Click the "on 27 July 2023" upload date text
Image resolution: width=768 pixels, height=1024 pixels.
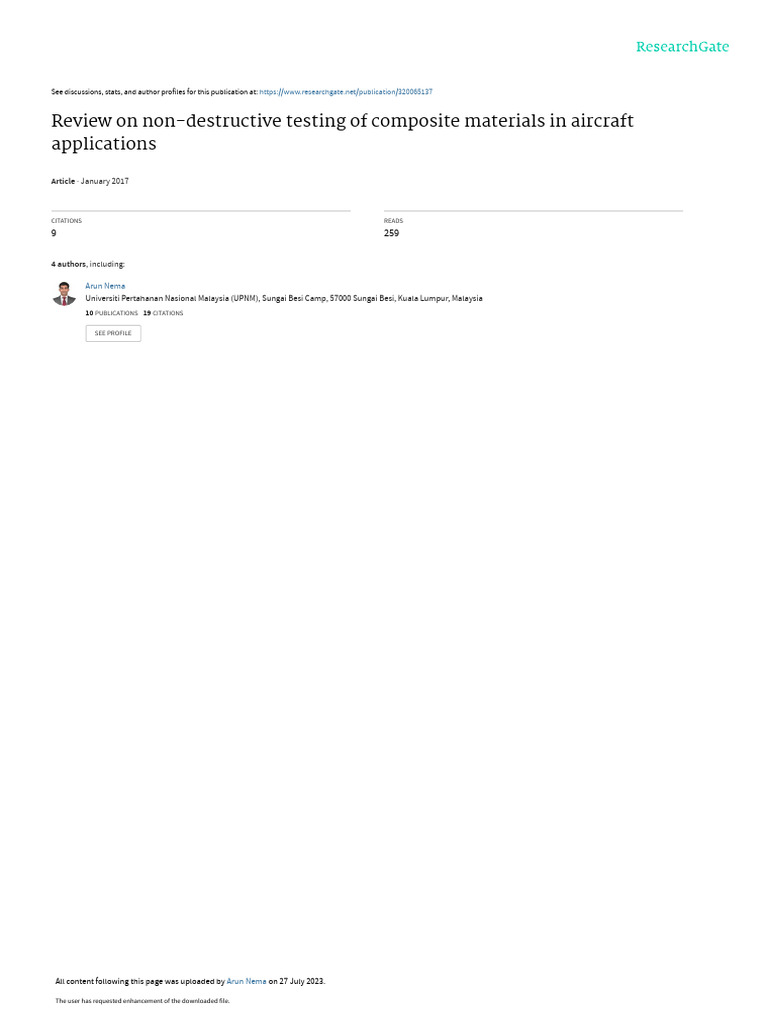click(x=296, y=981)
